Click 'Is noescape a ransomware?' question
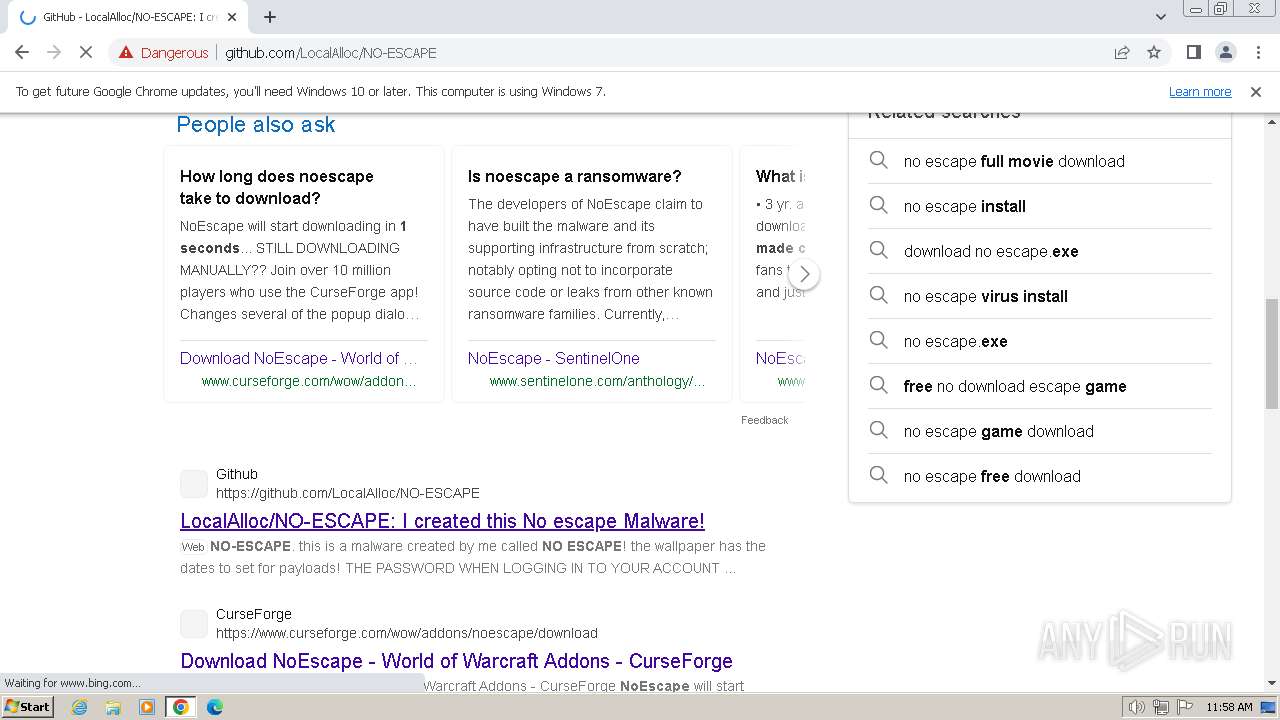Image resolution: width=1280 pixels, height=720 pixels. pyautogui.click(x=575, y=176)
